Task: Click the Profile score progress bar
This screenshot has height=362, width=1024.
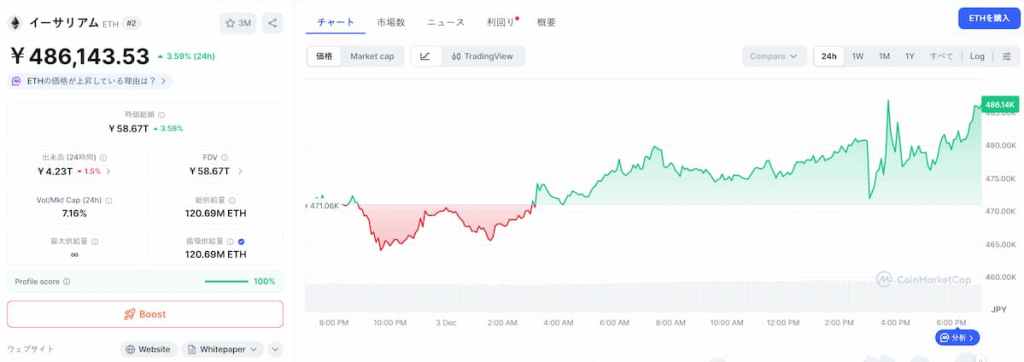Action: pyautogui.click(x=226, y=282)
